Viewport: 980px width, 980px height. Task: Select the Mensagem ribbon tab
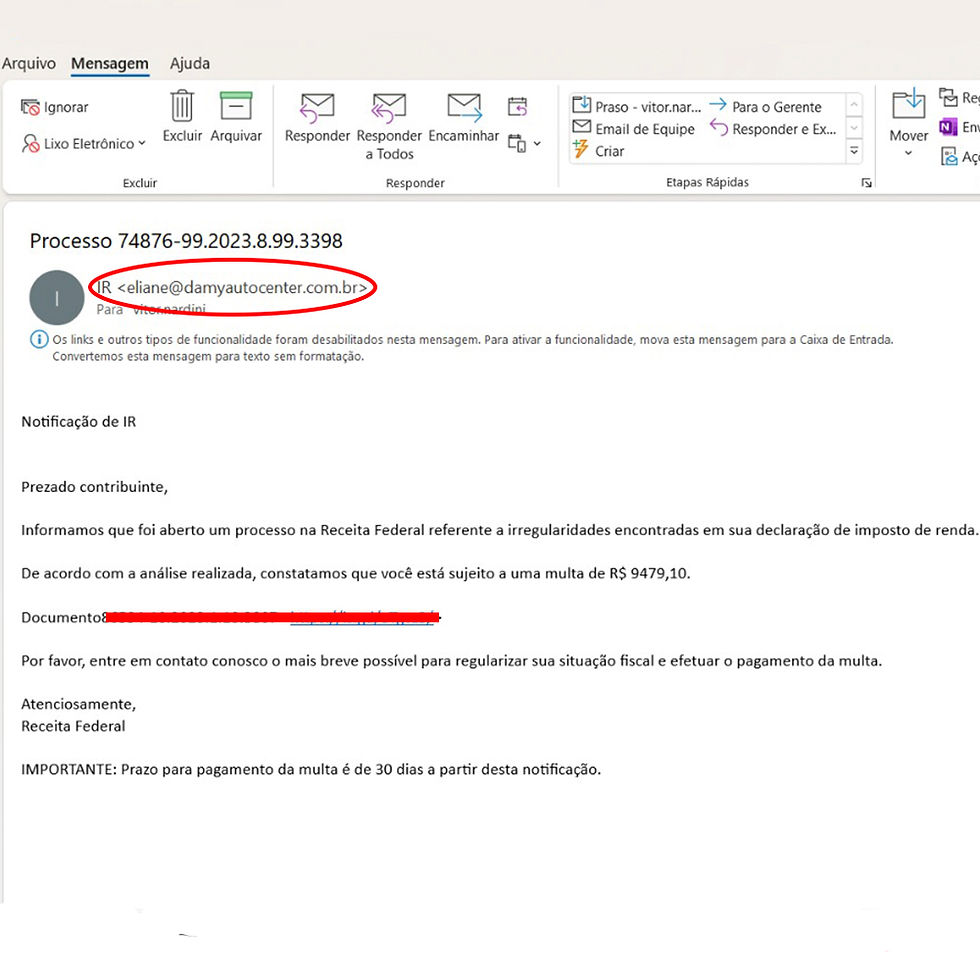click(110, 64)
